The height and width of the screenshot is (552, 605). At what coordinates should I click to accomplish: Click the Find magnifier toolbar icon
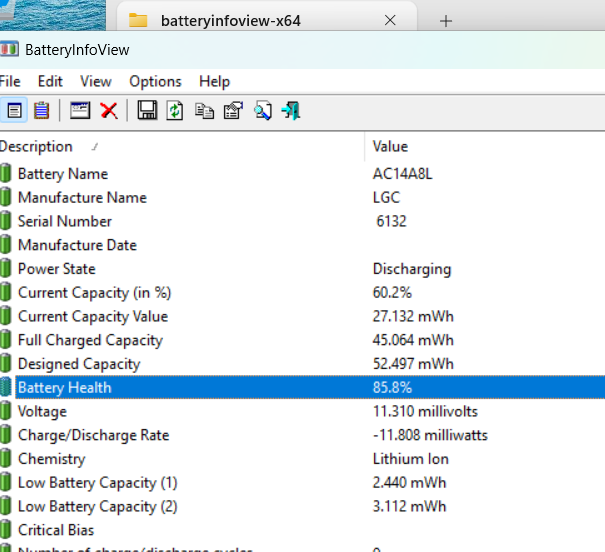click(263, 111)
